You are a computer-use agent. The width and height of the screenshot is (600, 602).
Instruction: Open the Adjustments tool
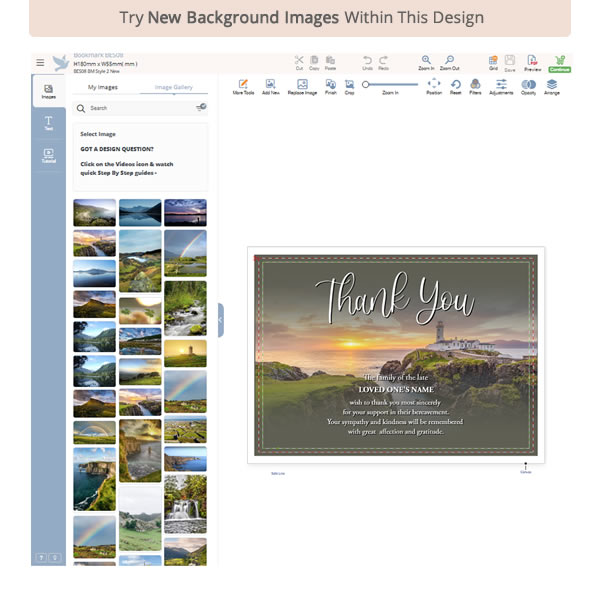pyautogui.click(x=501, y=86)
